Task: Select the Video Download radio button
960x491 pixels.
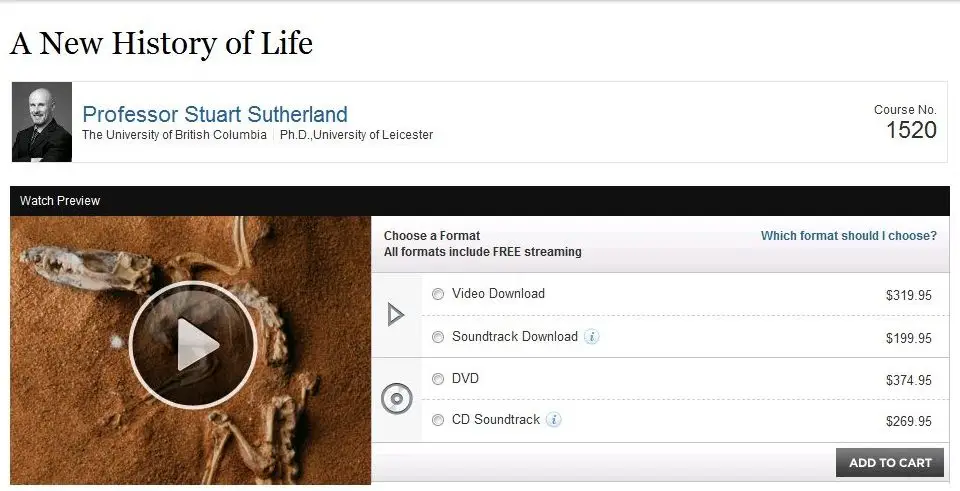Action: coord(438,294)
